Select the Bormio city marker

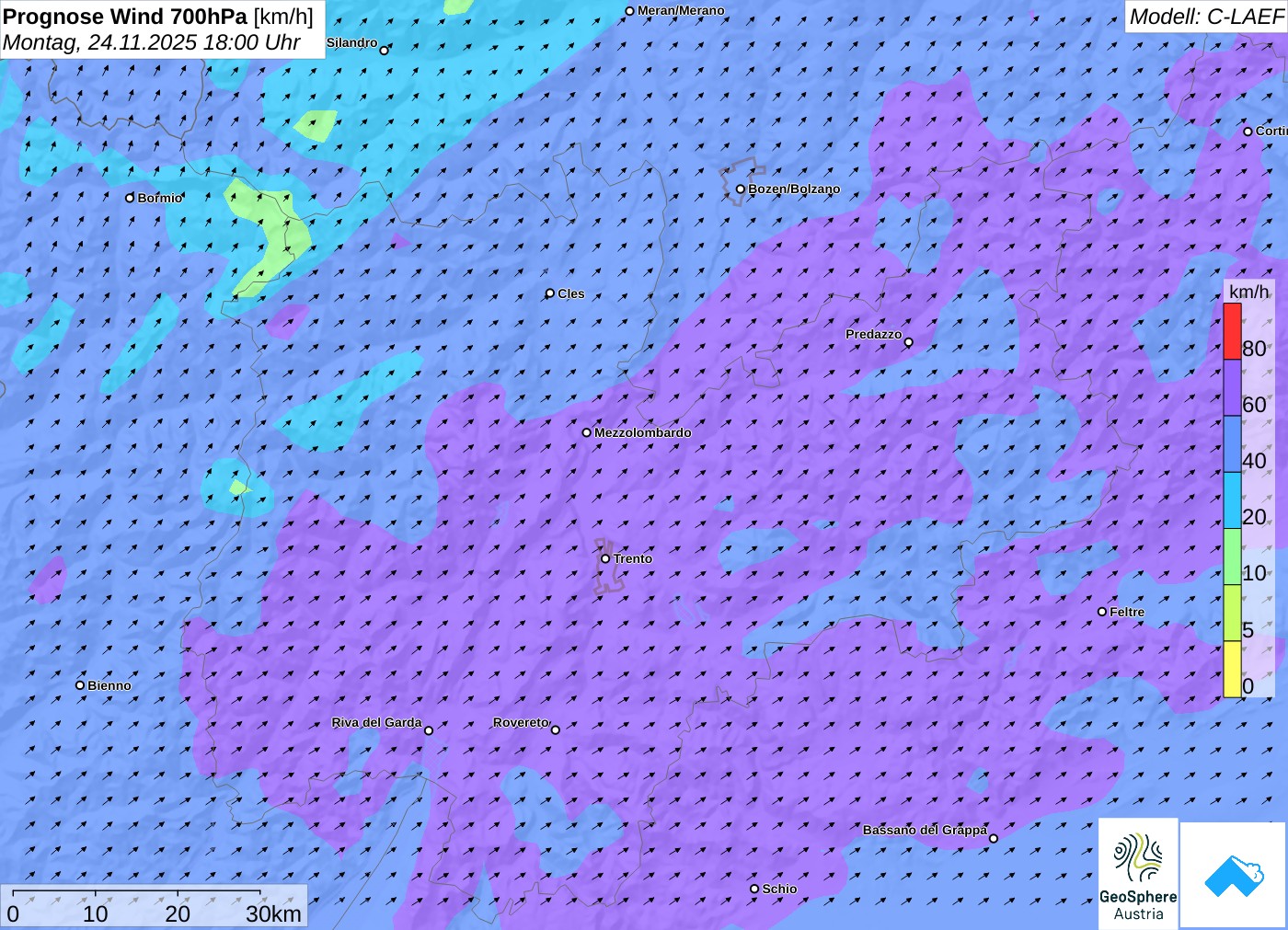[x=130, y=198]
